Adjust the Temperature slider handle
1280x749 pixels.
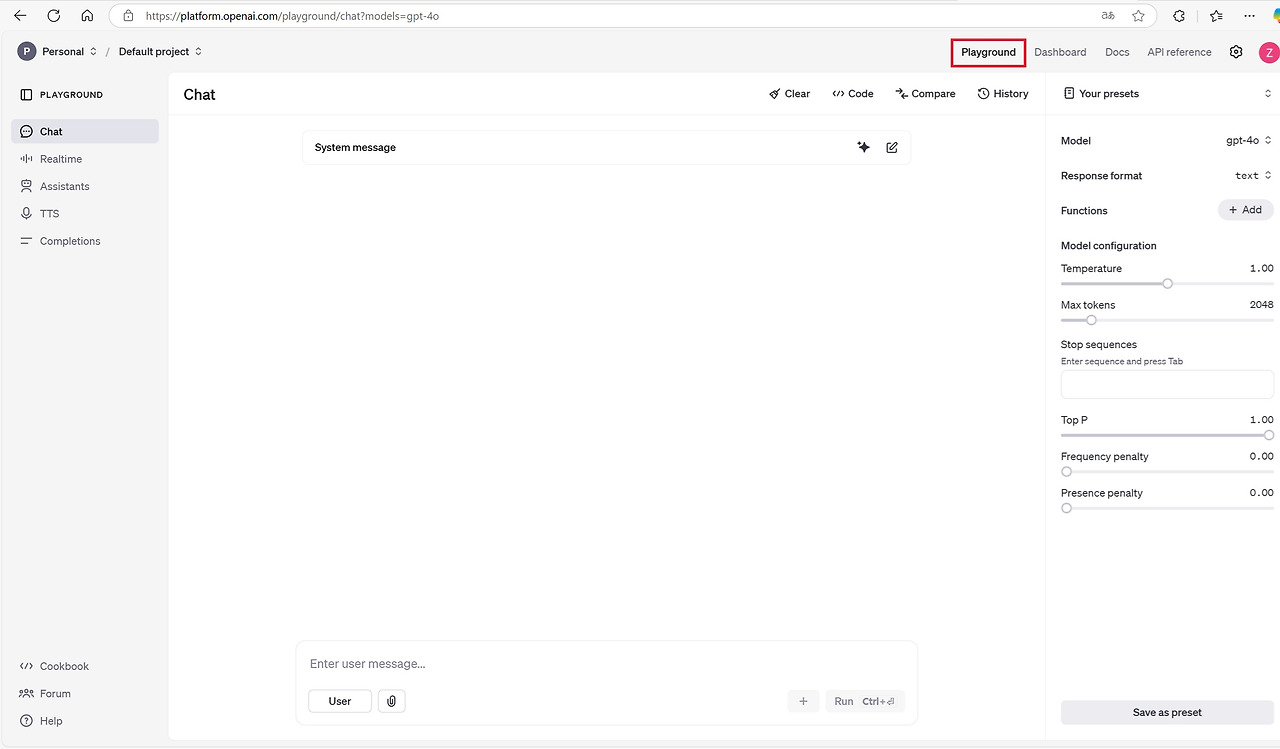pos(1167,284)
